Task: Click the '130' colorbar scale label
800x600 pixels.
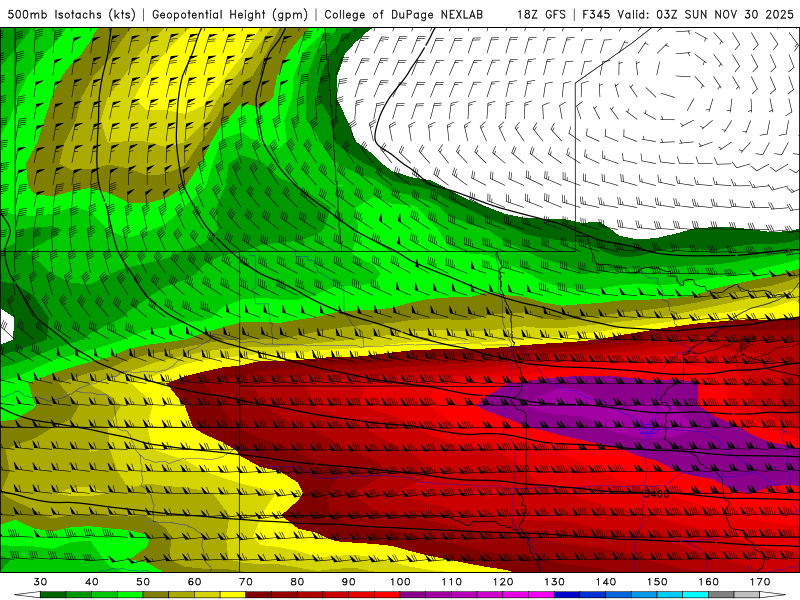Action: (x=555, y=582)
